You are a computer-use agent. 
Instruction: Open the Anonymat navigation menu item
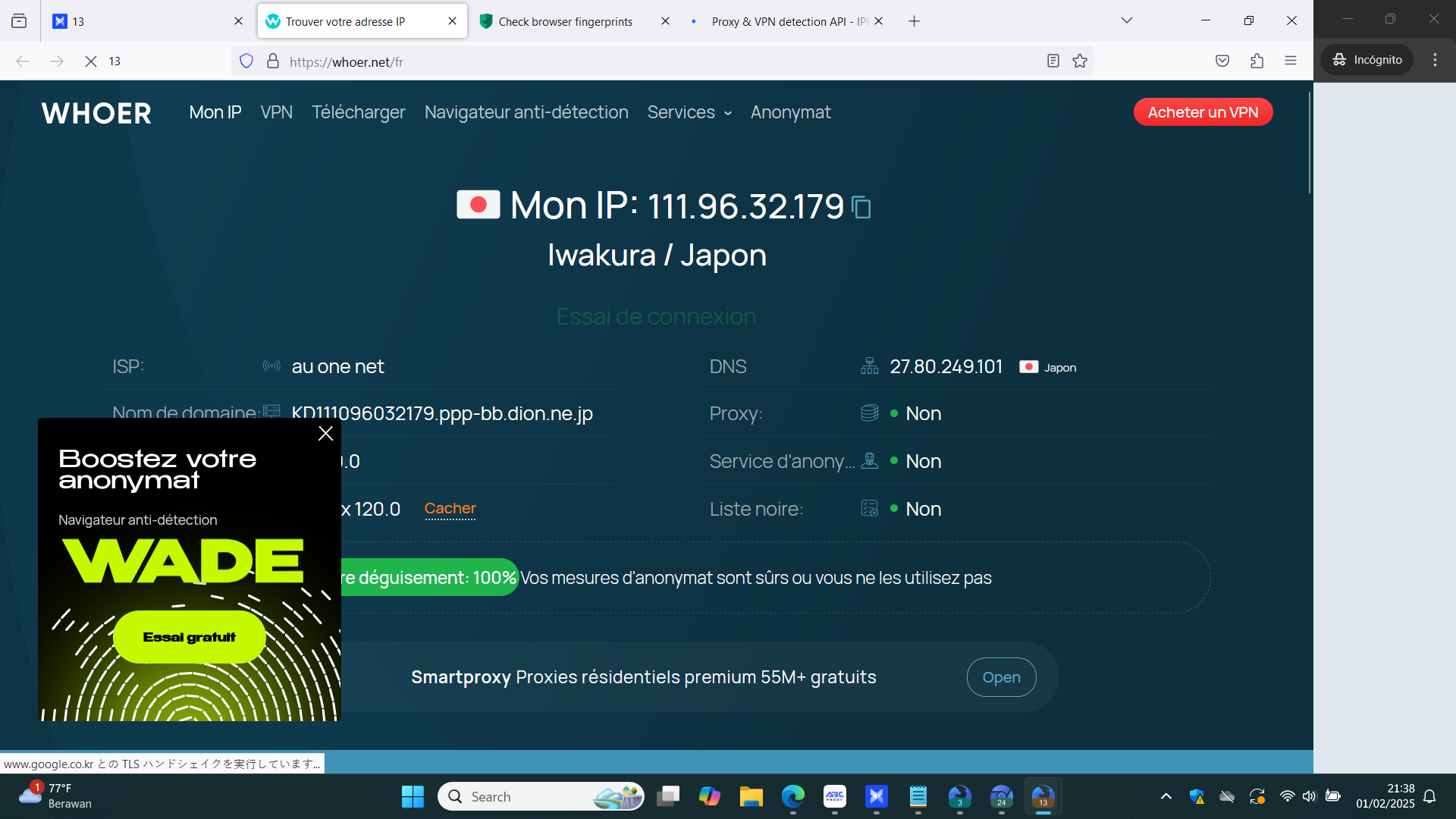tap(790, 112)
